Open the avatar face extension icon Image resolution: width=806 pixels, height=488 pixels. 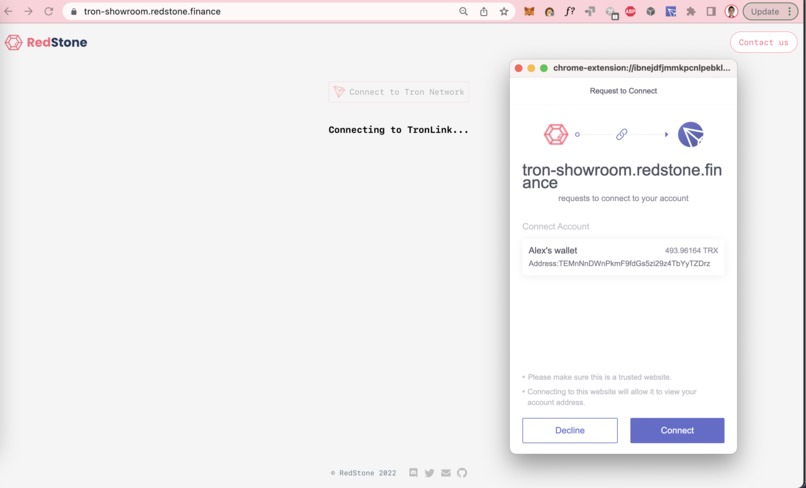click(x=549, y=11)
